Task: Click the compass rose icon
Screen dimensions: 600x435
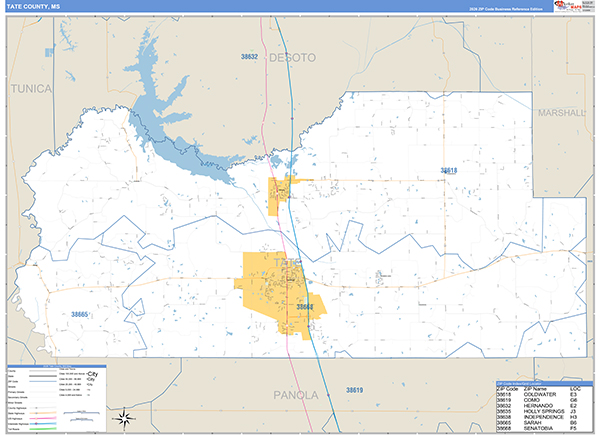Action: click(x=124, y=416)
